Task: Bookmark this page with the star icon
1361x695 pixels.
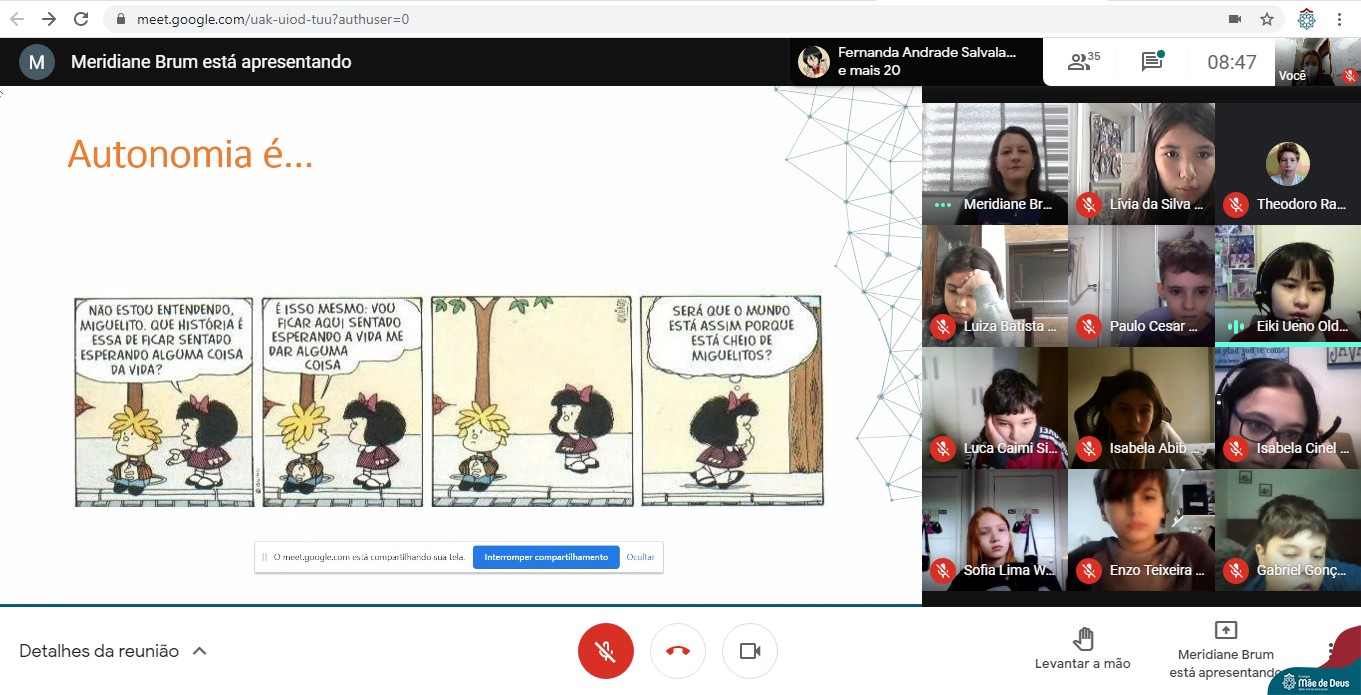Action: pyautogui.click(x=1266, y=19)
